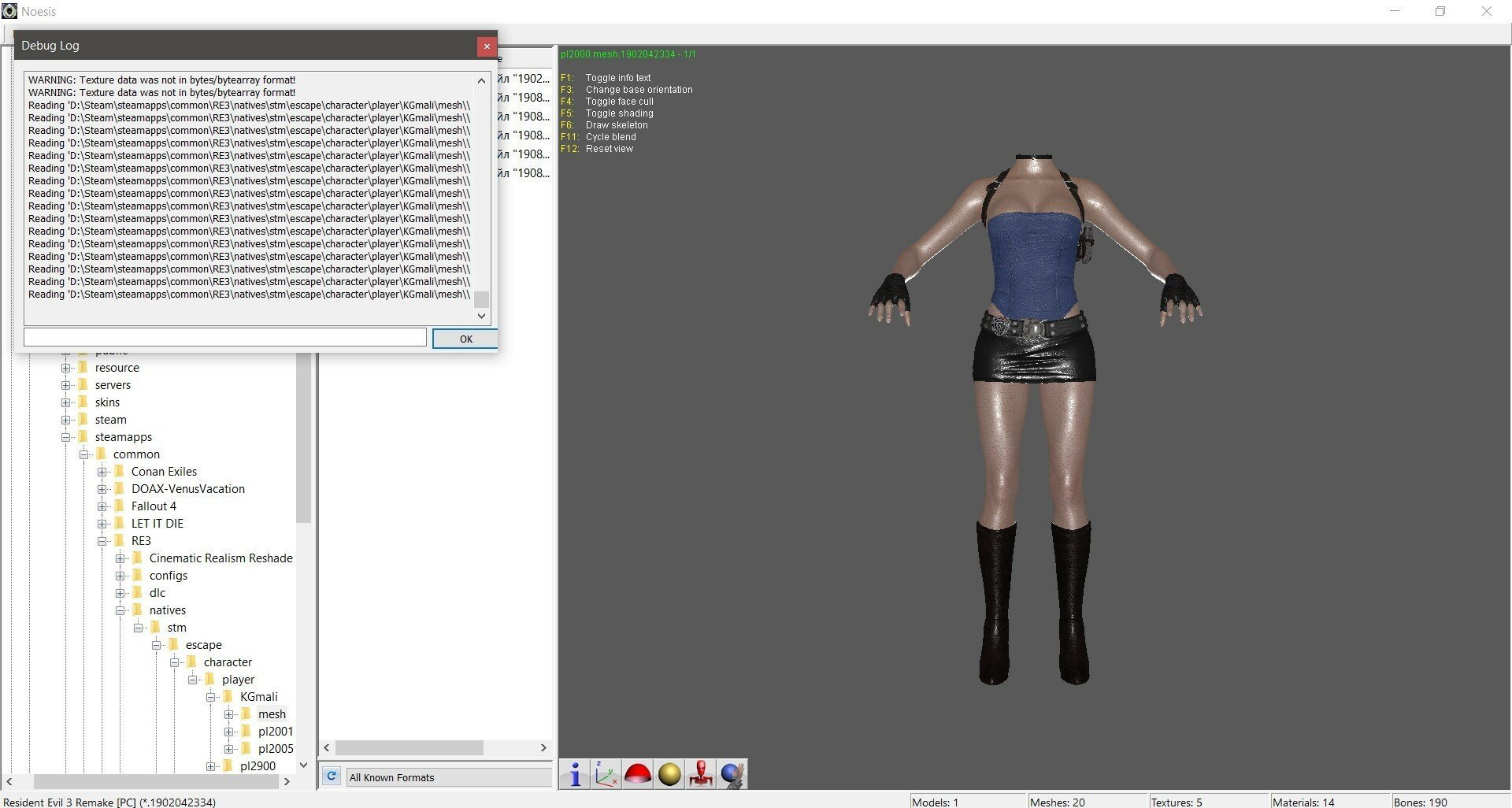Toggle shading with the yellow sphere icon
The width and height of the screenshot is (1512, 808).
click(669, 774)
